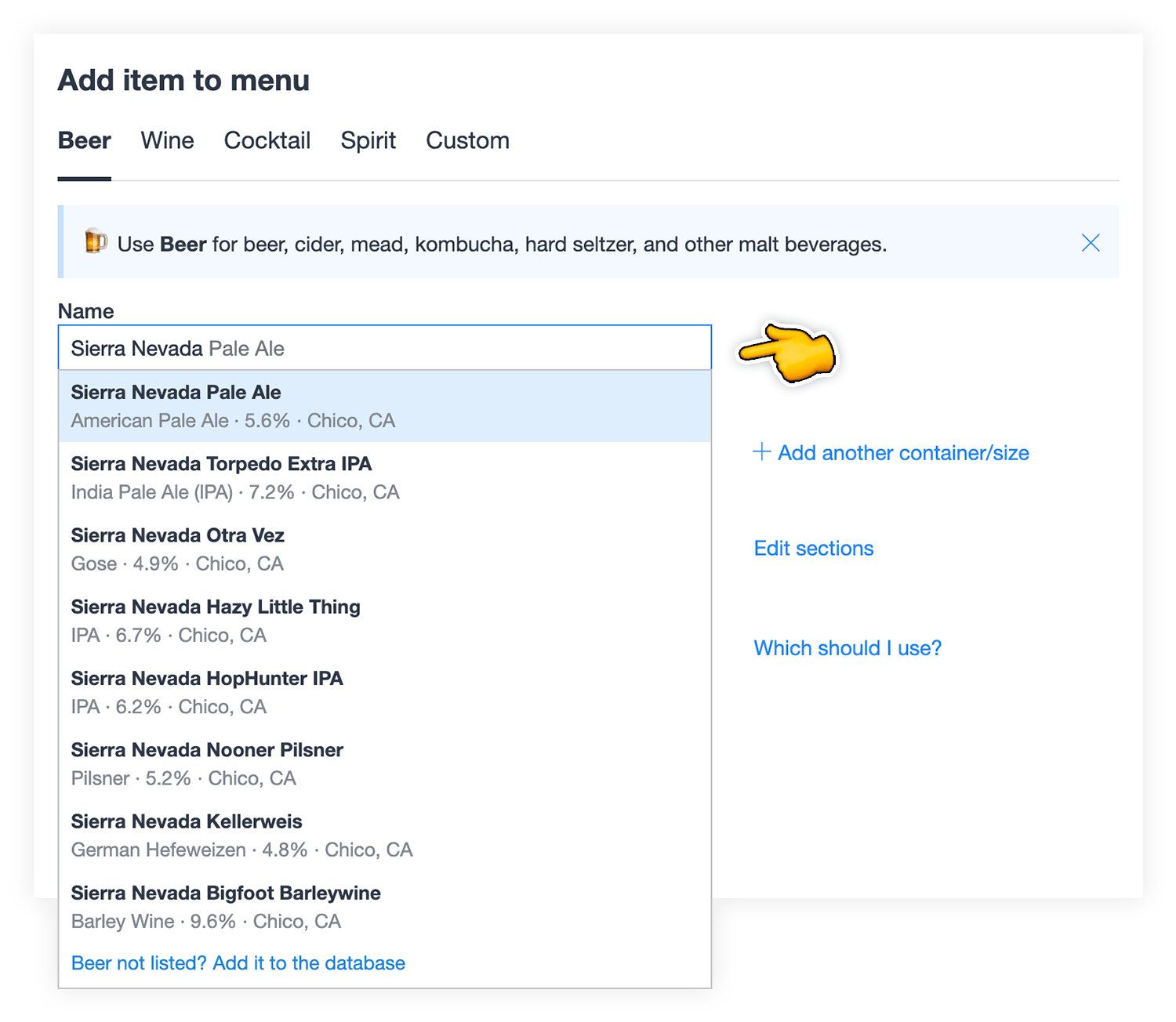This screenshot has height=1022, width=1176.
Task: Click the Edit sections link
Action: tap(813, 549)
